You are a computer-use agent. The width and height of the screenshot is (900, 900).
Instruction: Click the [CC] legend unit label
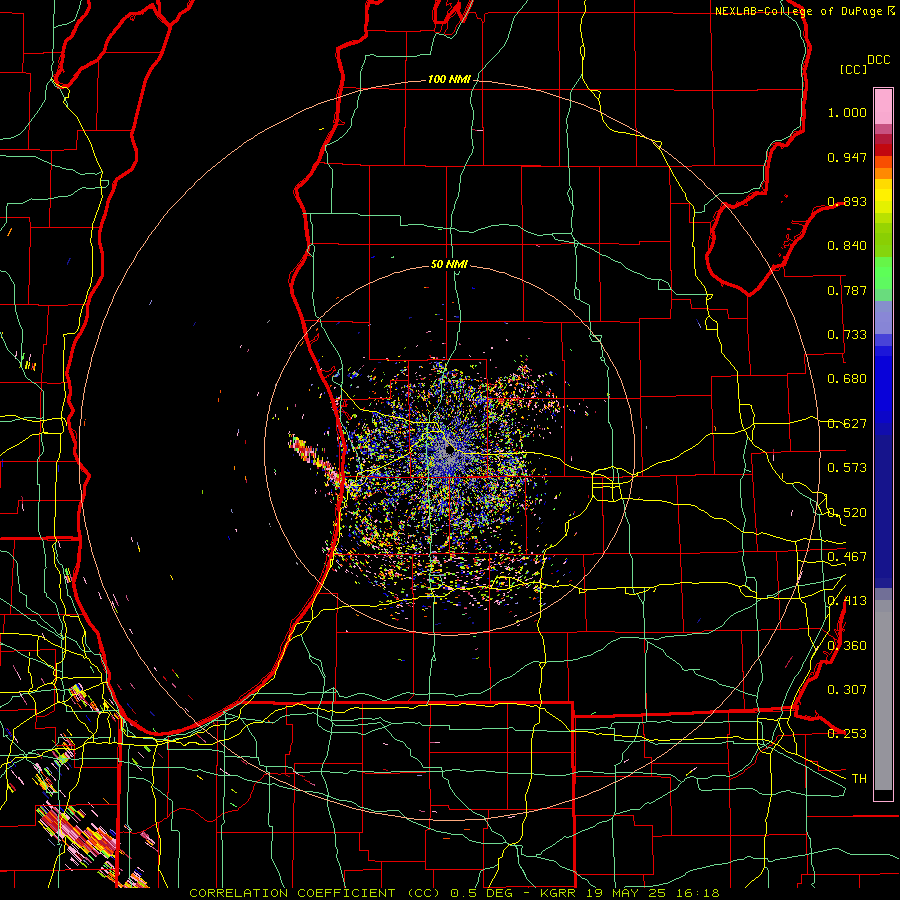click(853, 69)
